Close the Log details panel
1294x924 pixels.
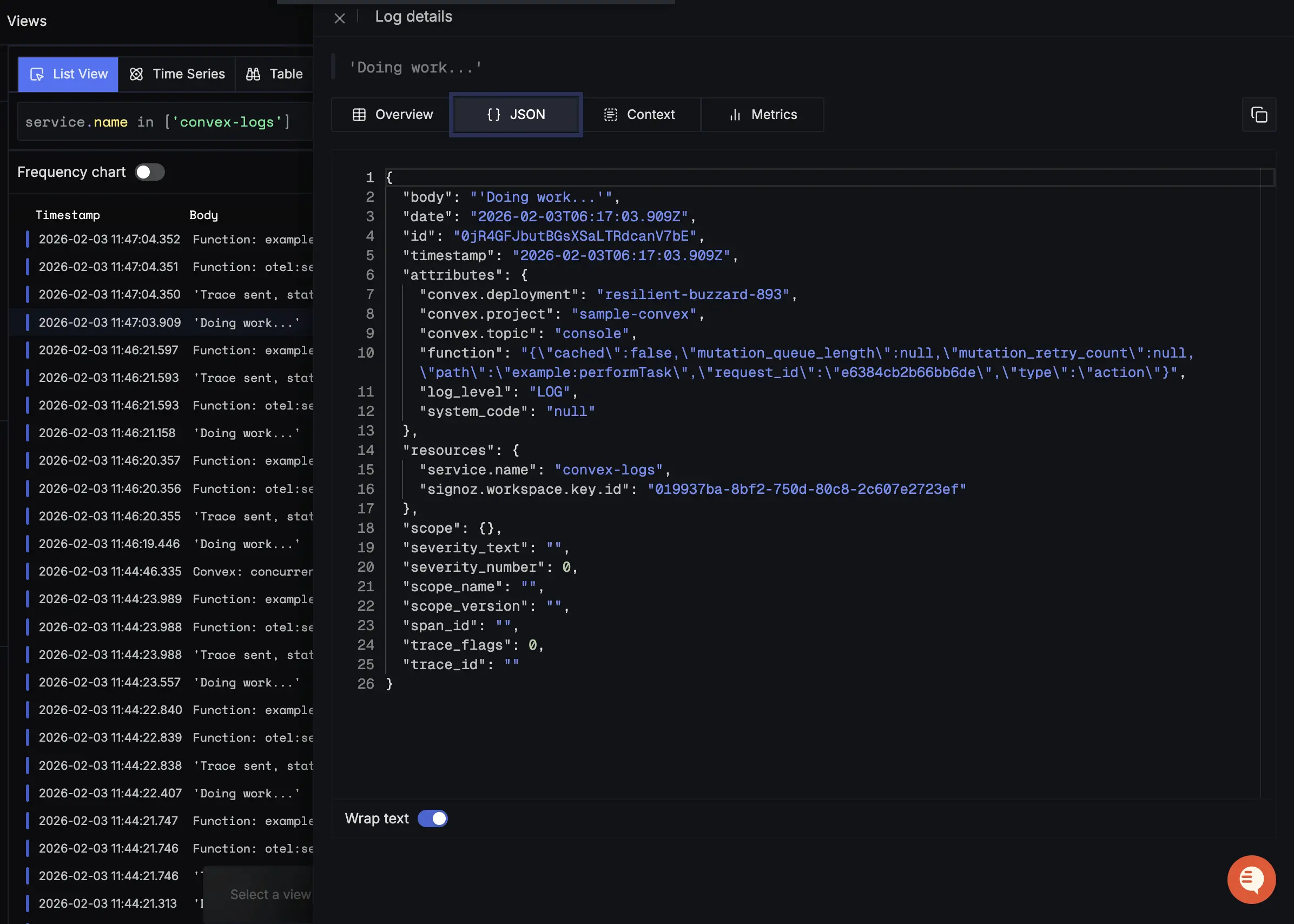pyautogui.click(x=340, y=18)
